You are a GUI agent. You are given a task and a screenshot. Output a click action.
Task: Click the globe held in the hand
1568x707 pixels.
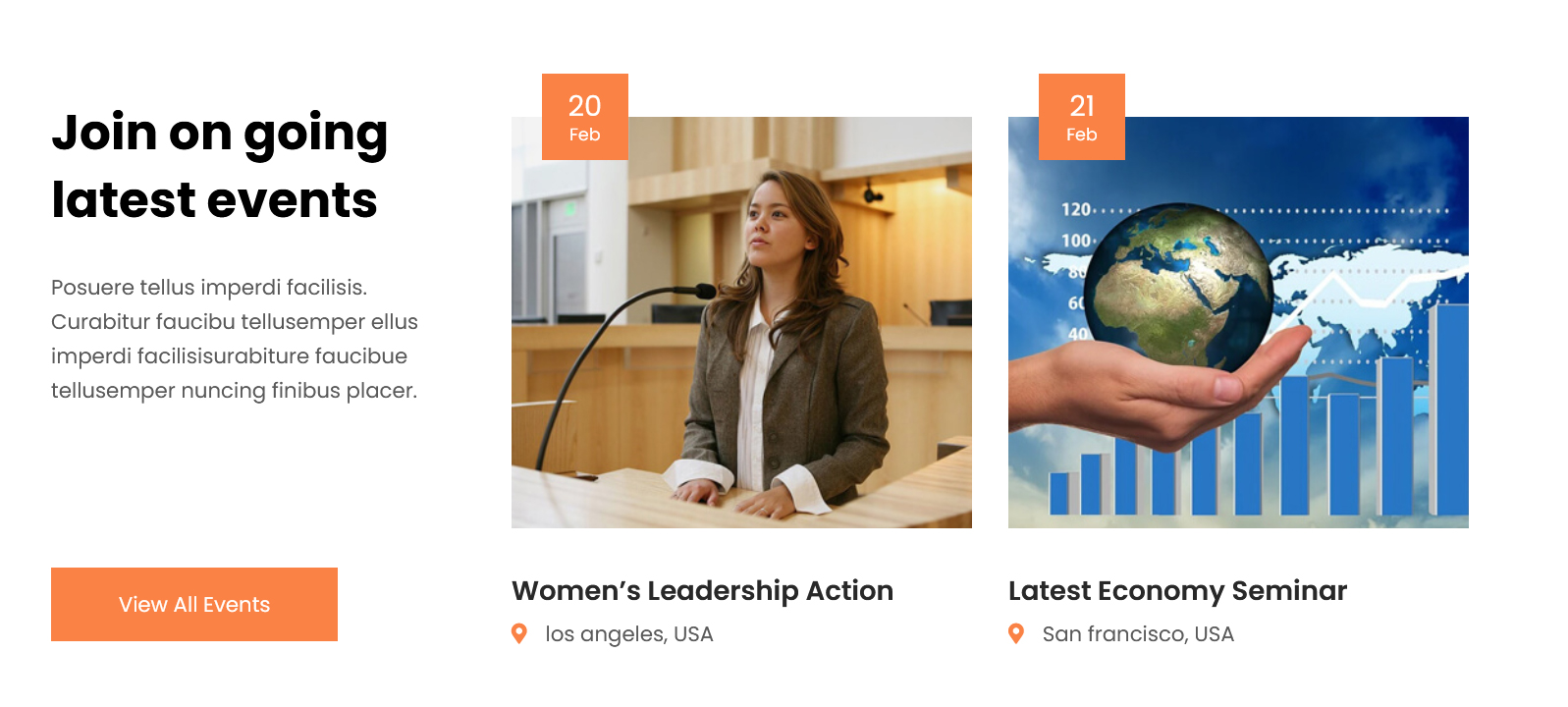1178,285
